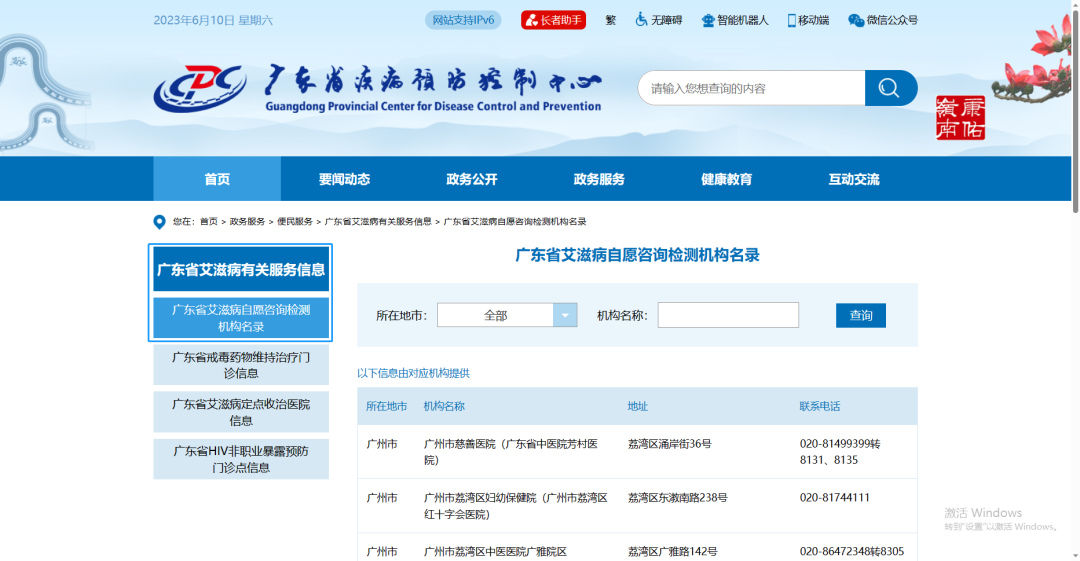Click address 荔湾区广雅路142号
Viewport: 1080px width, 561px height.
[x=672, y=551]
